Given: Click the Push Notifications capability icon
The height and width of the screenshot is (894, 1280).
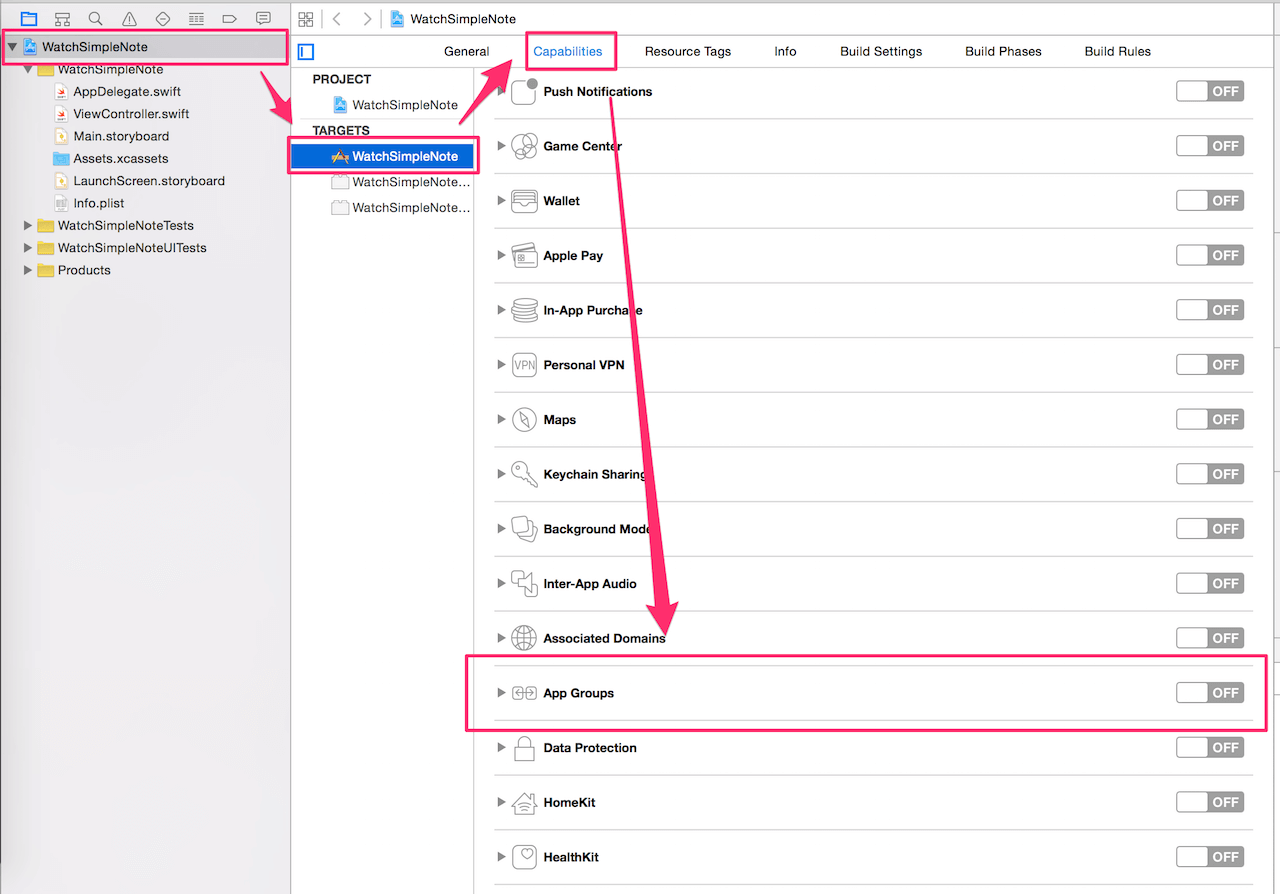Looking at the screenshot, I should [525, 91].
